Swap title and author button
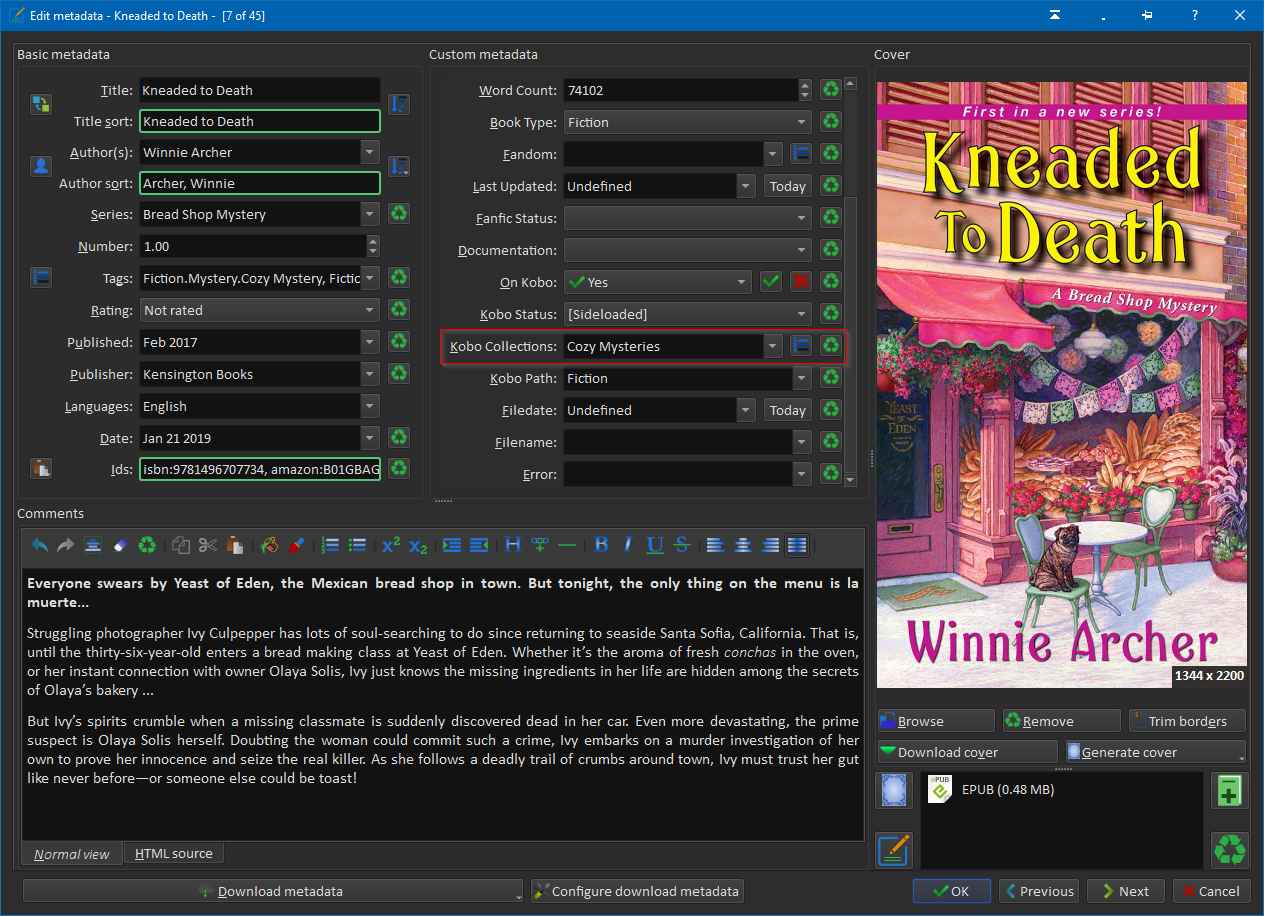The width and height of the screenshot is (1264, 916). [40, 105]
